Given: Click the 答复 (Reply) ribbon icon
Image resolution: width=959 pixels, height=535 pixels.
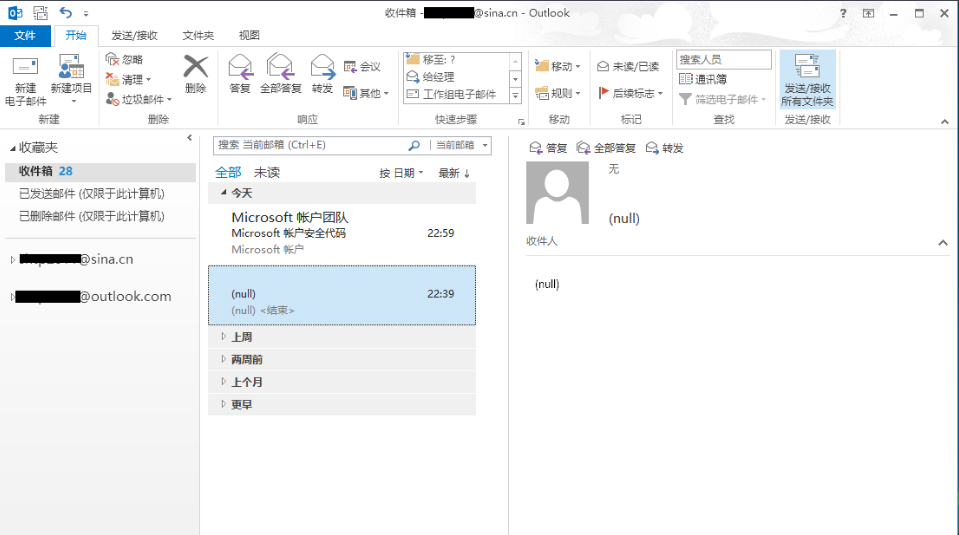Looking at the screenshot, I should pos(240,69).
